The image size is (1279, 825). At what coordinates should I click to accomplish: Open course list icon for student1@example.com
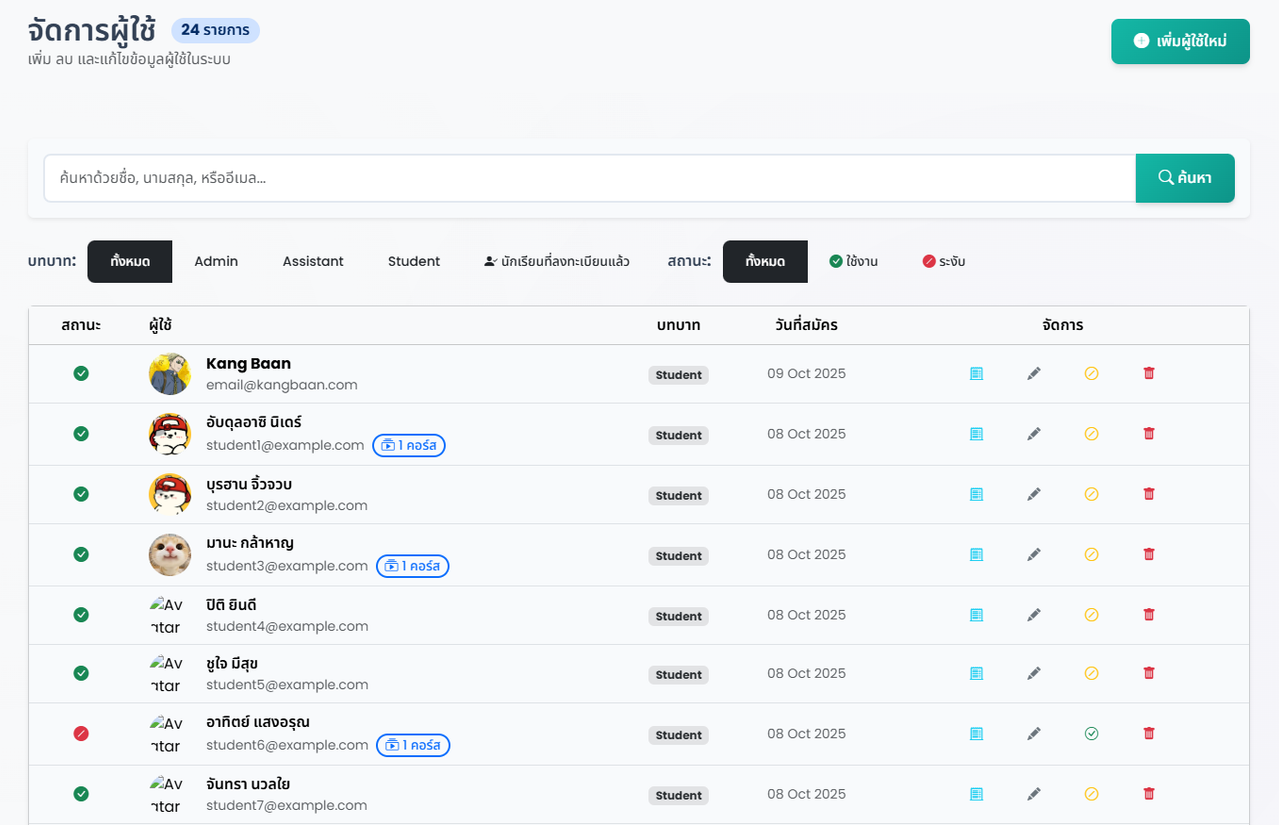click(x=976, y=434)
